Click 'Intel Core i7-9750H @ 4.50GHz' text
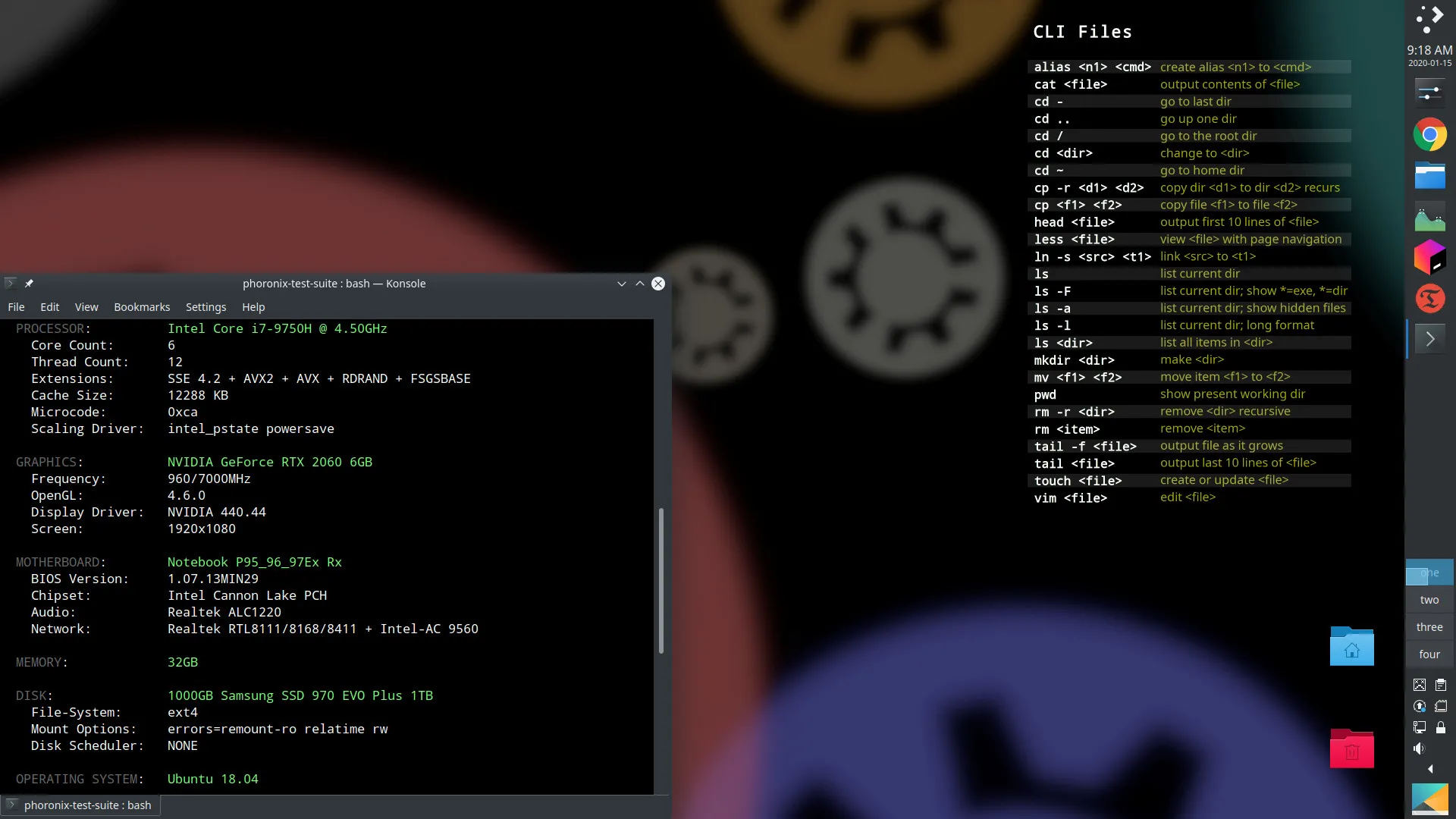This screenshot has height=819, width=1456. [278, 328]
